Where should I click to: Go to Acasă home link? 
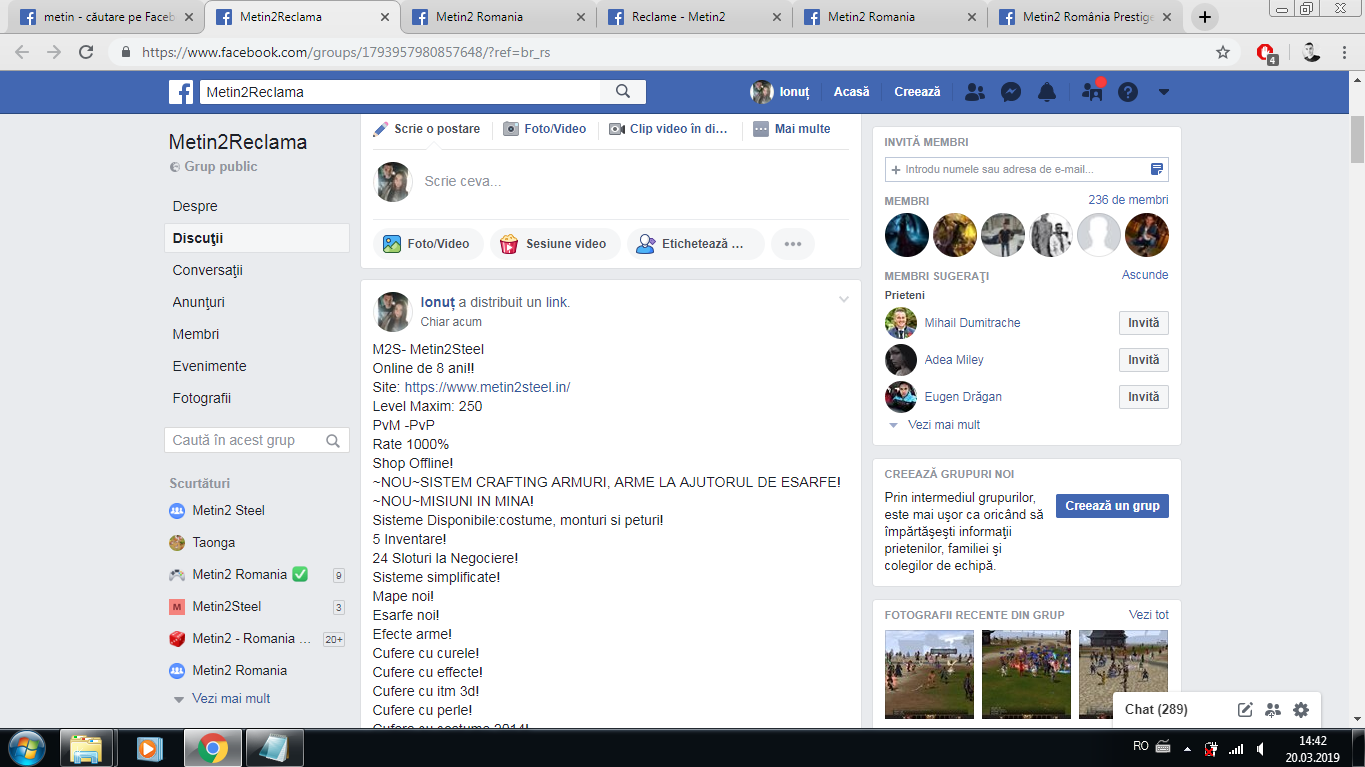point(852,92)
